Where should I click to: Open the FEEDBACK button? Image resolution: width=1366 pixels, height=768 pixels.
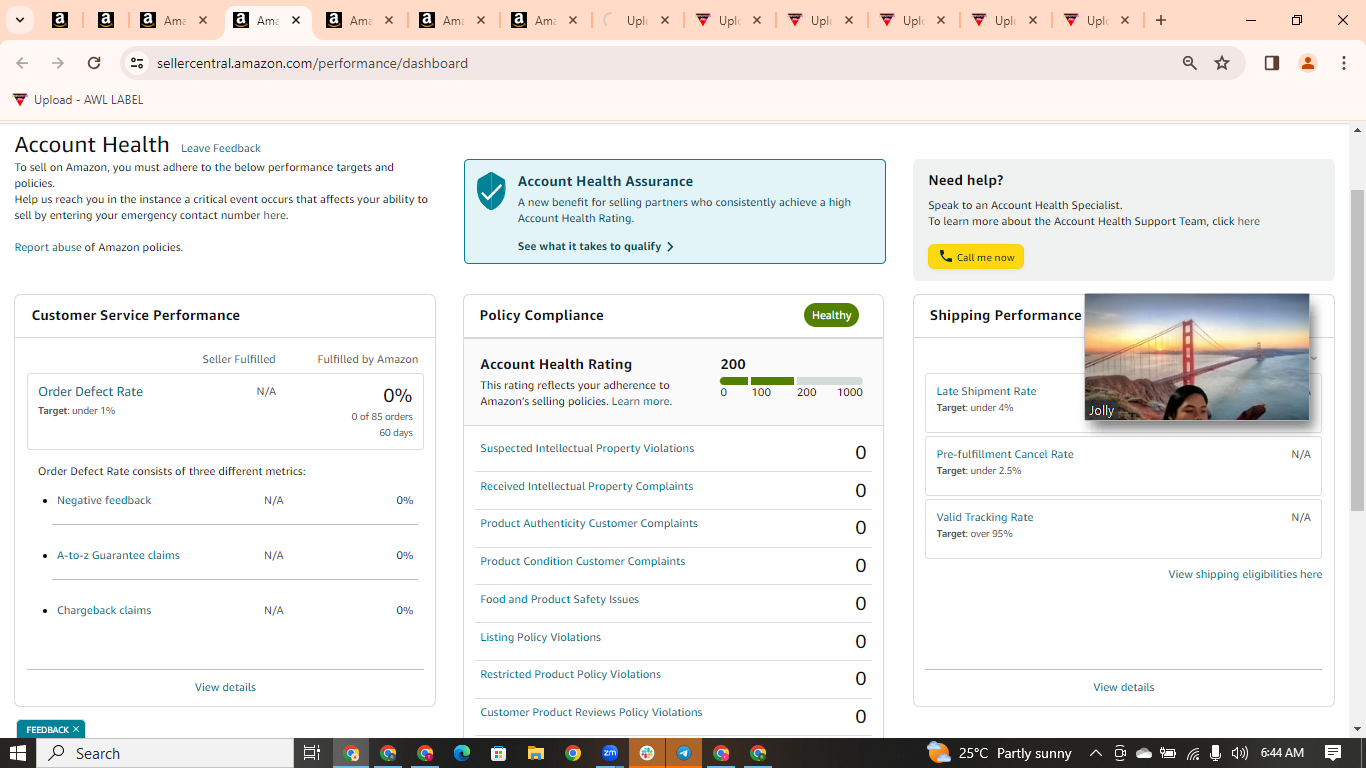(47, 730)
